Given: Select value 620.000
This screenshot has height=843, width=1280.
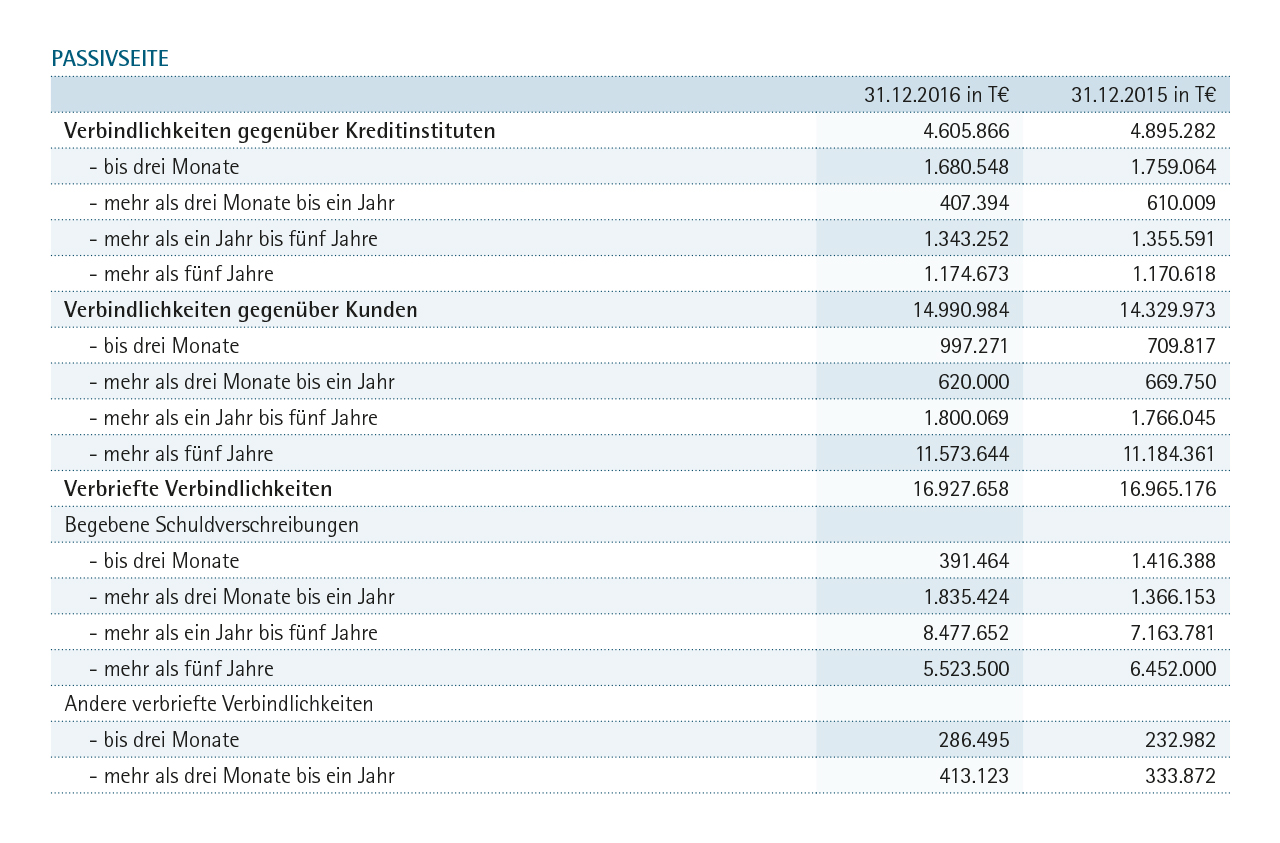Looking at the screenshot, I should point(975,382).
